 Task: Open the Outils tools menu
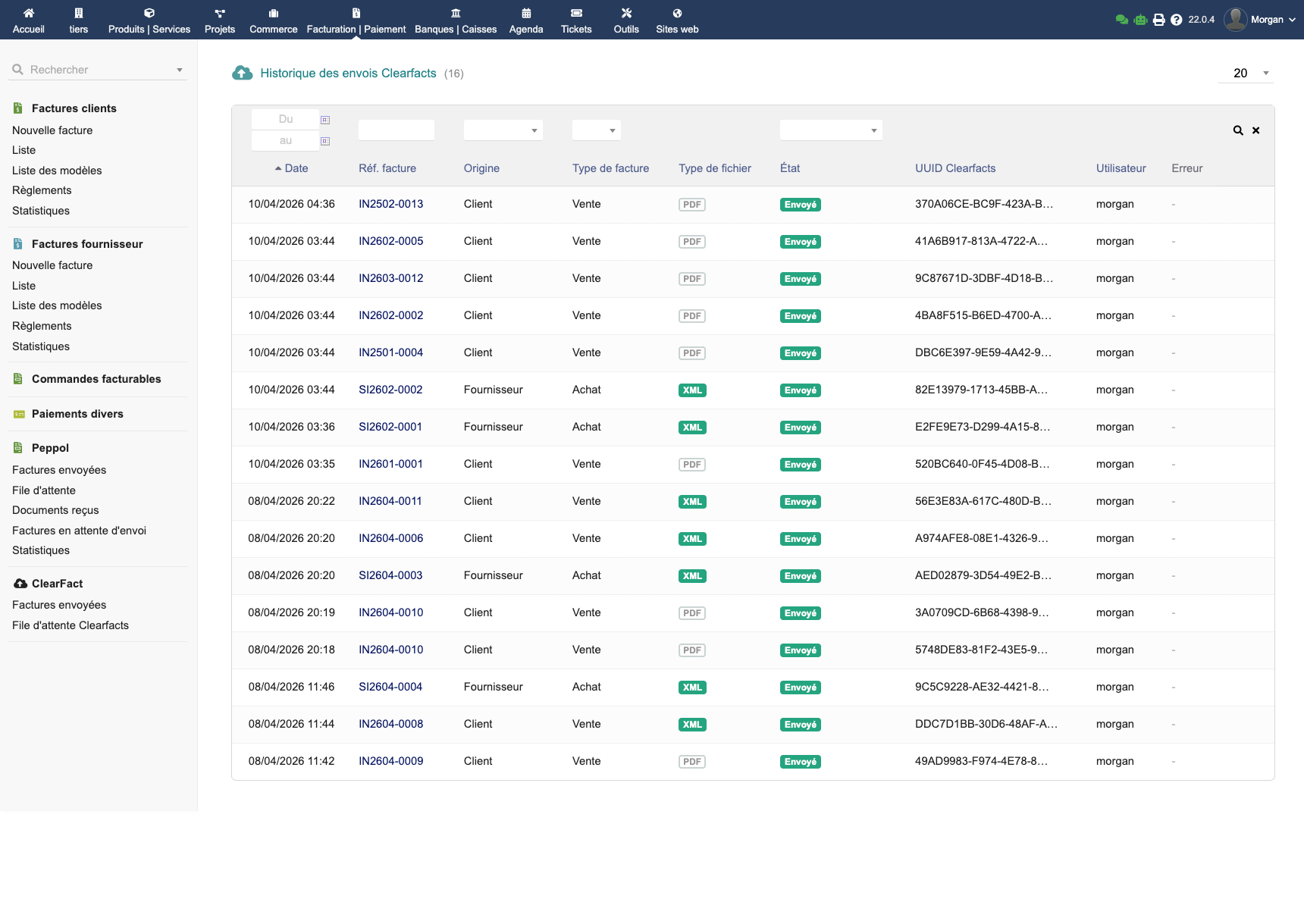click(626, 20)
